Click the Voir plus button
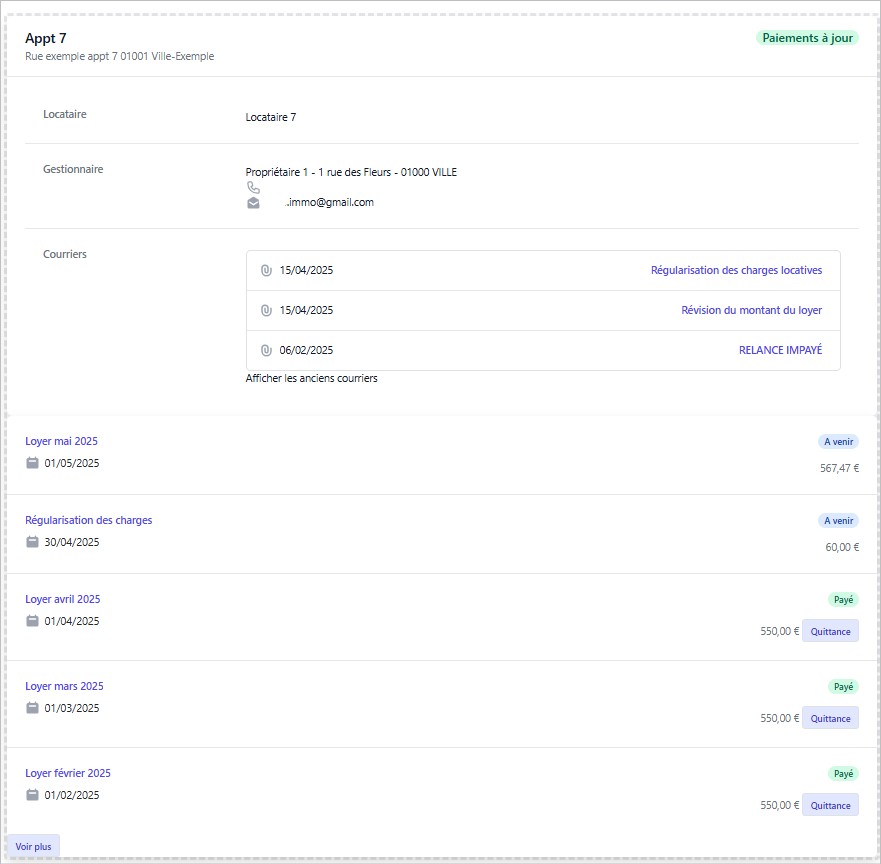The height and width of the screenshot is (864, 881). click(33, 847)
